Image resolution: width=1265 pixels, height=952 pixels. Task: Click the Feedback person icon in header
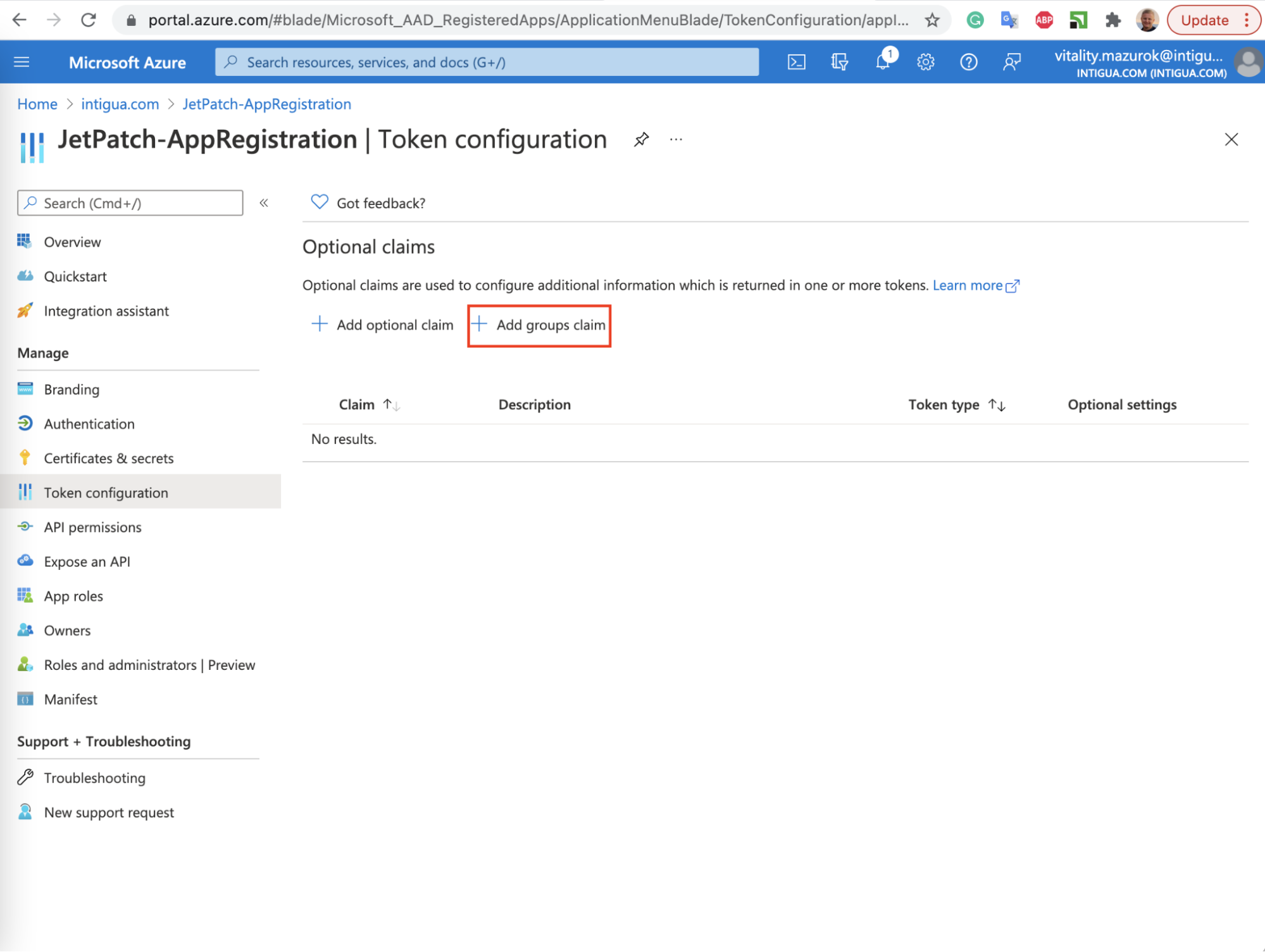pos(1011,62)
